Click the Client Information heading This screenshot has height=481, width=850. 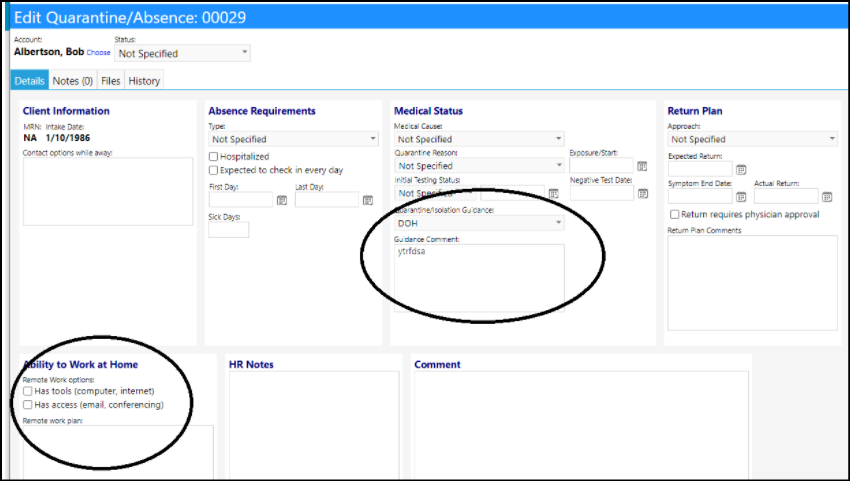point(66,111)
